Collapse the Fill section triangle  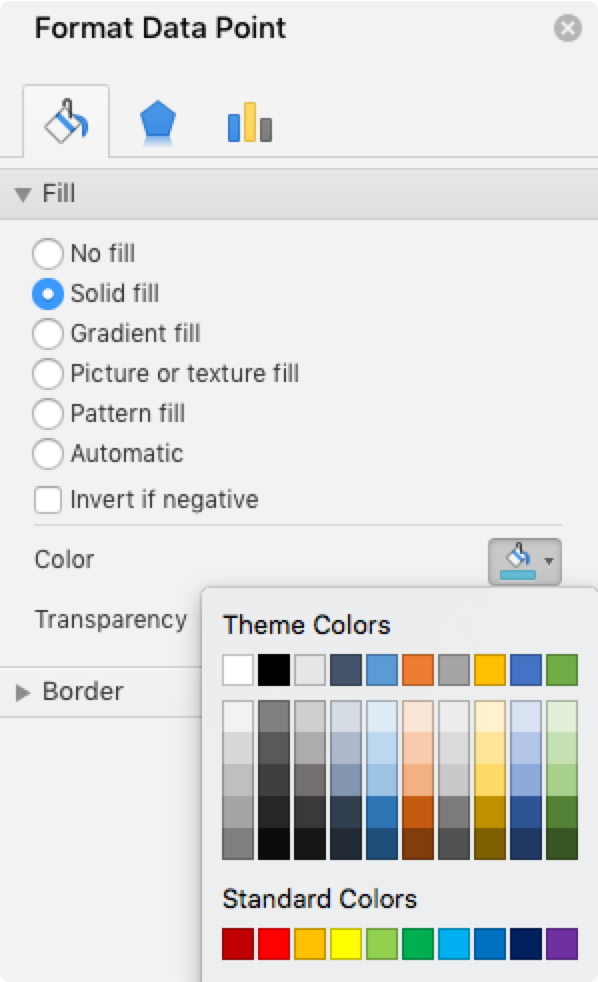[23, 194]
